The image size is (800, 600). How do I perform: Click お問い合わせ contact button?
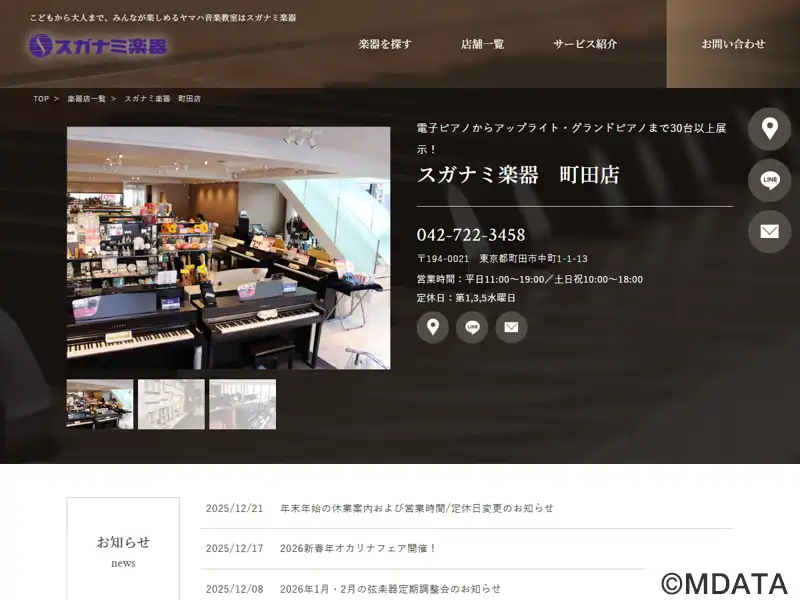click(733, 44)
